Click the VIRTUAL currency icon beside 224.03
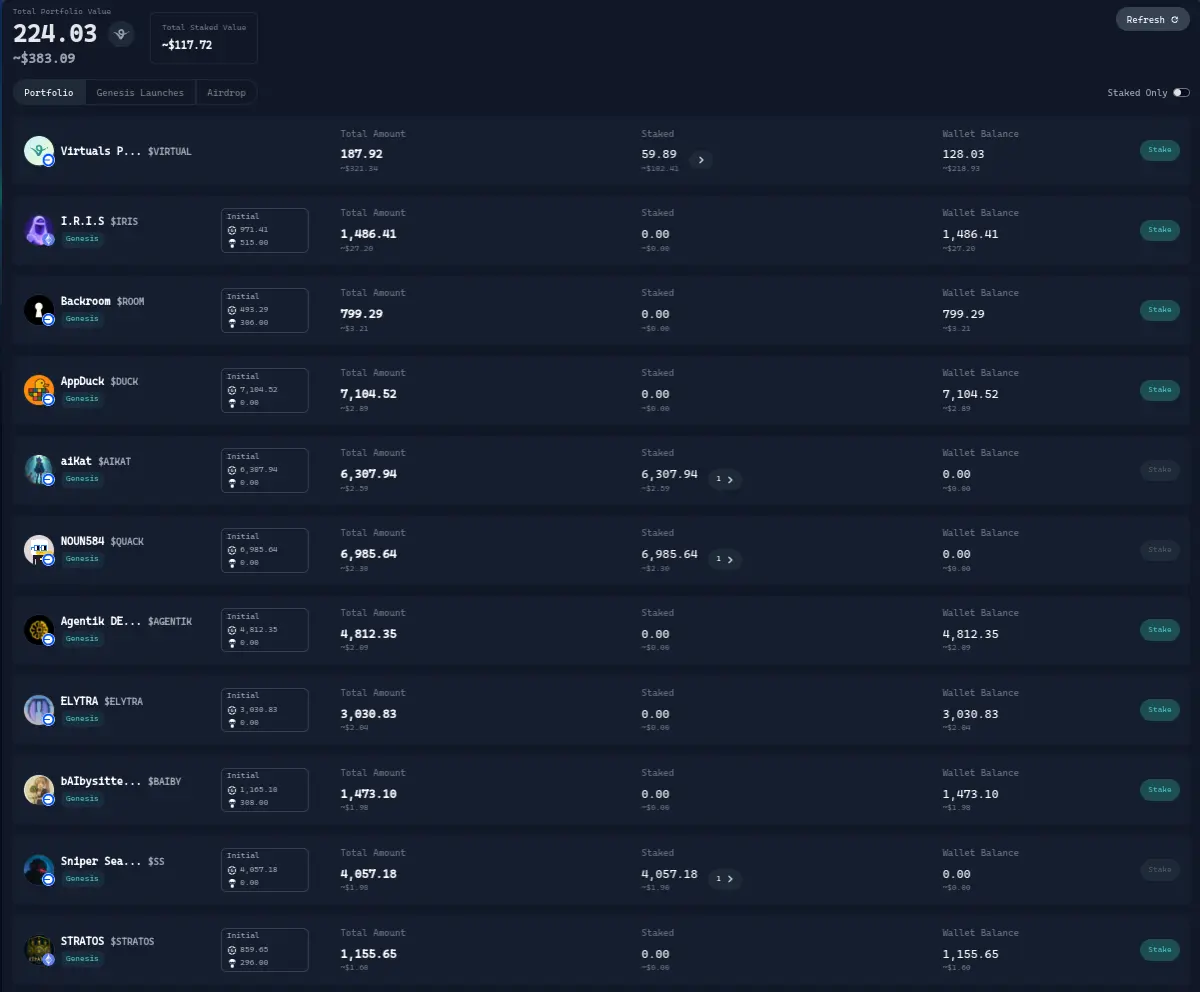This screenshot has width=1200, height=992. [x=122, y=34]
